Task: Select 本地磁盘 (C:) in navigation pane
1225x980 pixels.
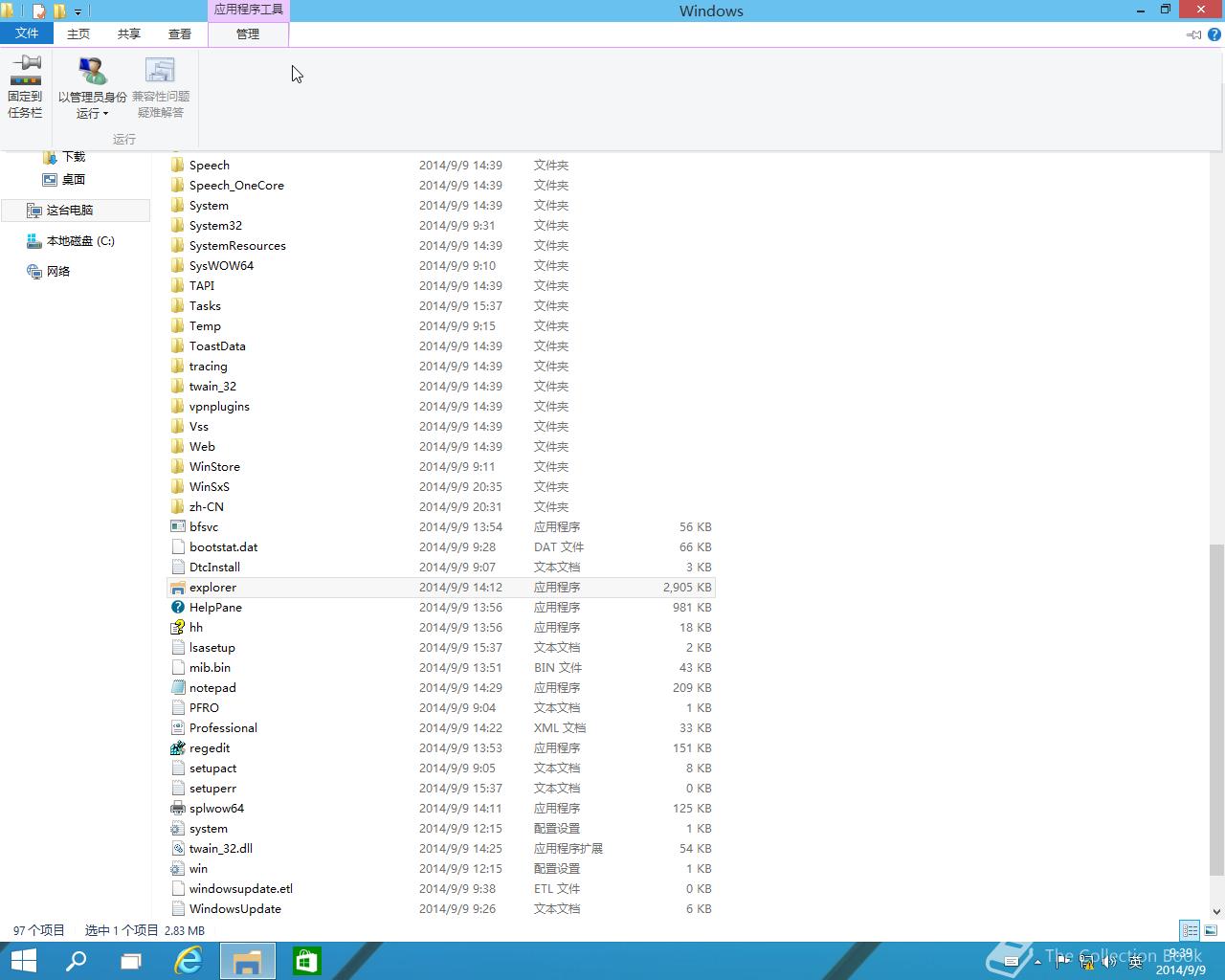Action: (x=71, y=240)
